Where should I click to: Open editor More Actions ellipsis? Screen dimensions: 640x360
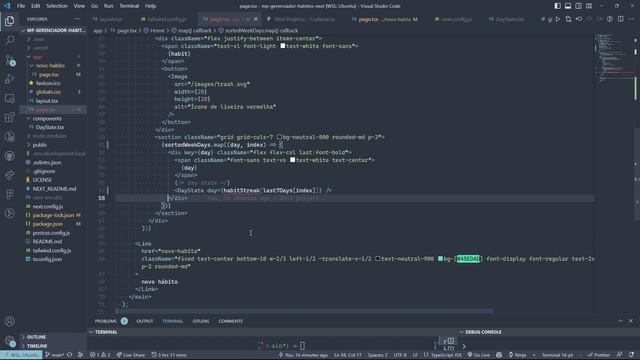631,19
